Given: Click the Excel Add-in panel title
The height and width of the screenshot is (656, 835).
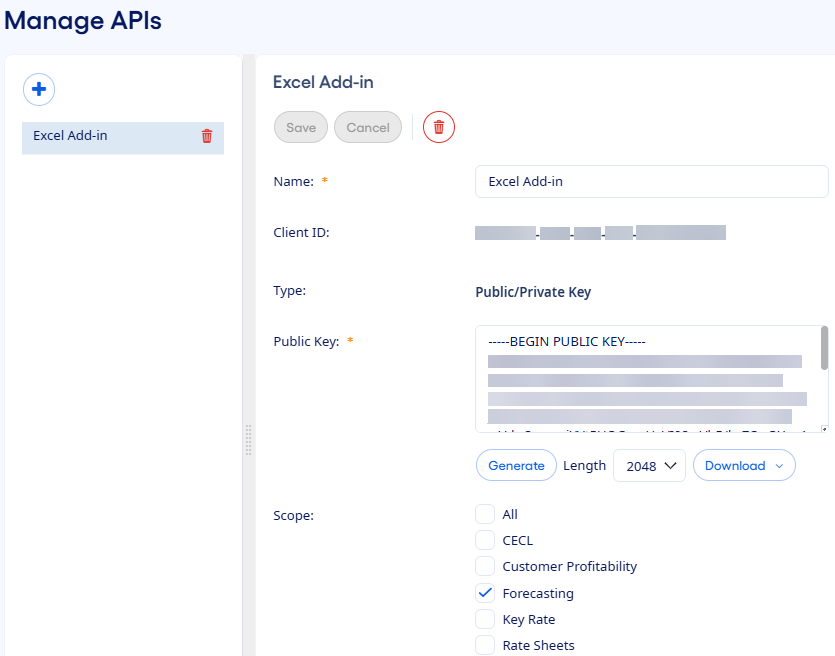Looking at the screenshot, I should pyautogui.click(x=323, y=83).
